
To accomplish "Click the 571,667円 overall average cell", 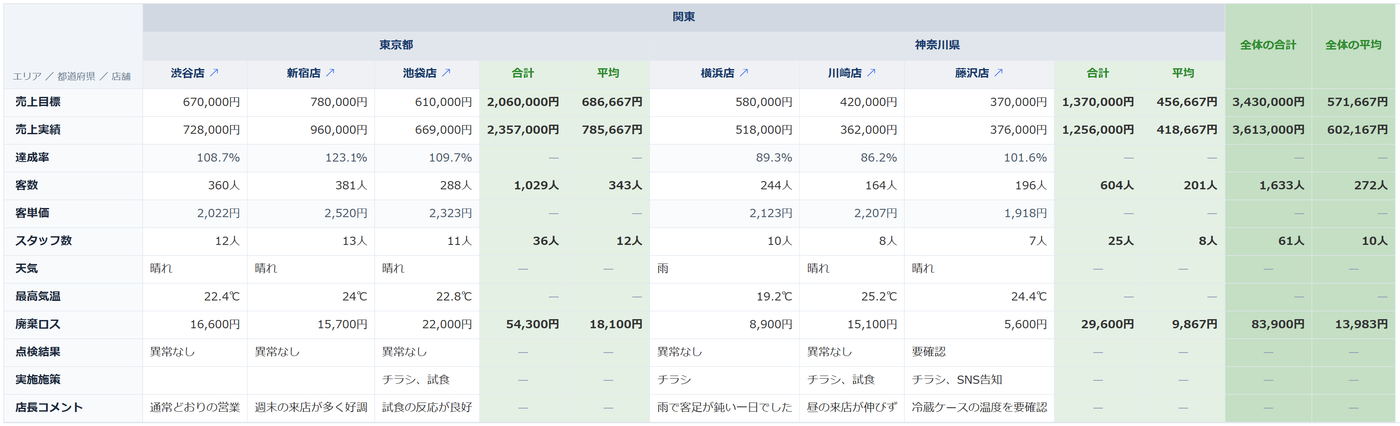I will (x=1354, y=102).
